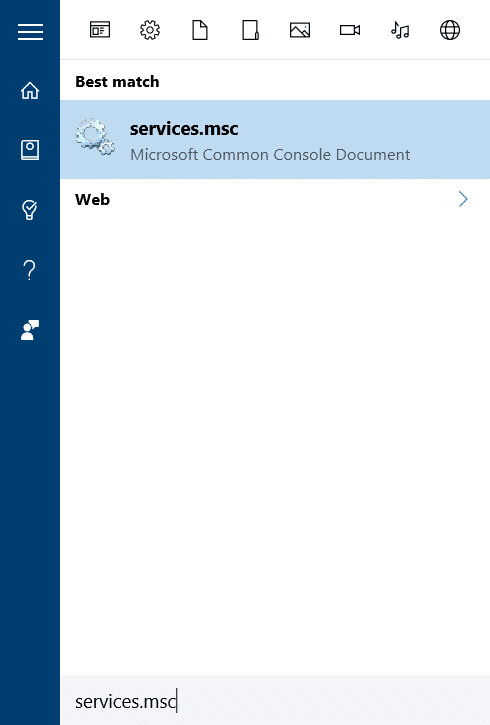Filter results by Documents
This screenshot has height=725, width=490.
pos(200,30)
